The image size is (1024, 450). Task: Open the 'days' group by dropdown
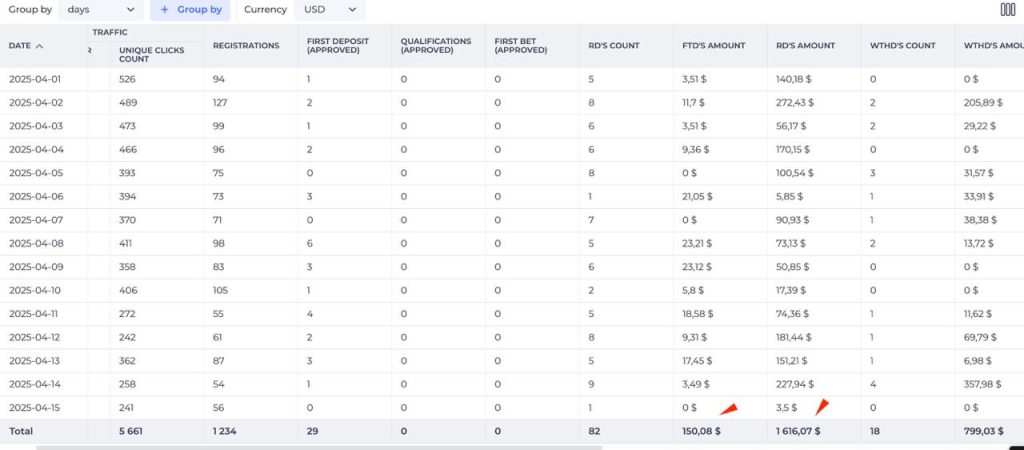point(101,10)
